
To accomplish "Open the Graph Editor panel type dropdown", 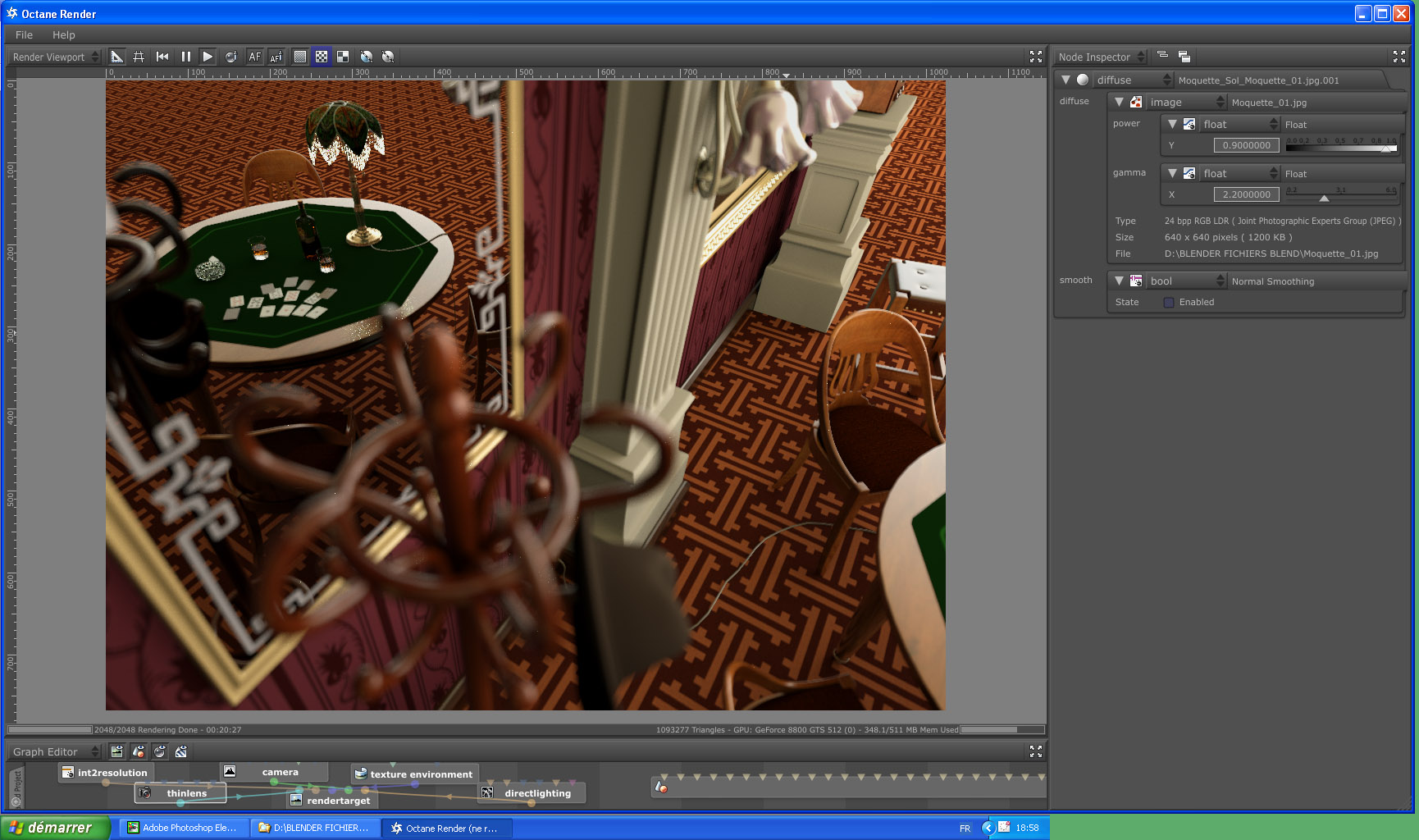I will (56, 751).
